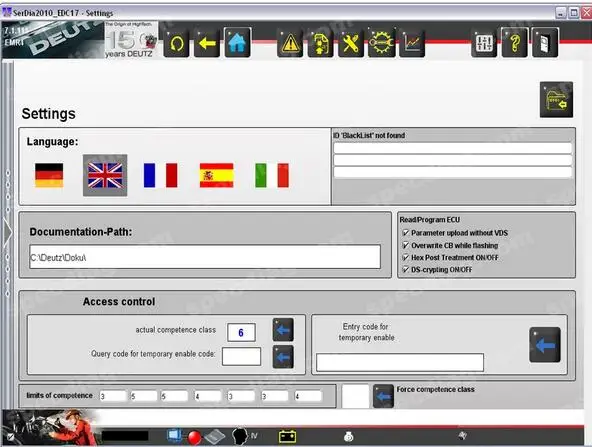
Task: Expand the left side panel arrow
Action: click(8, 232)
